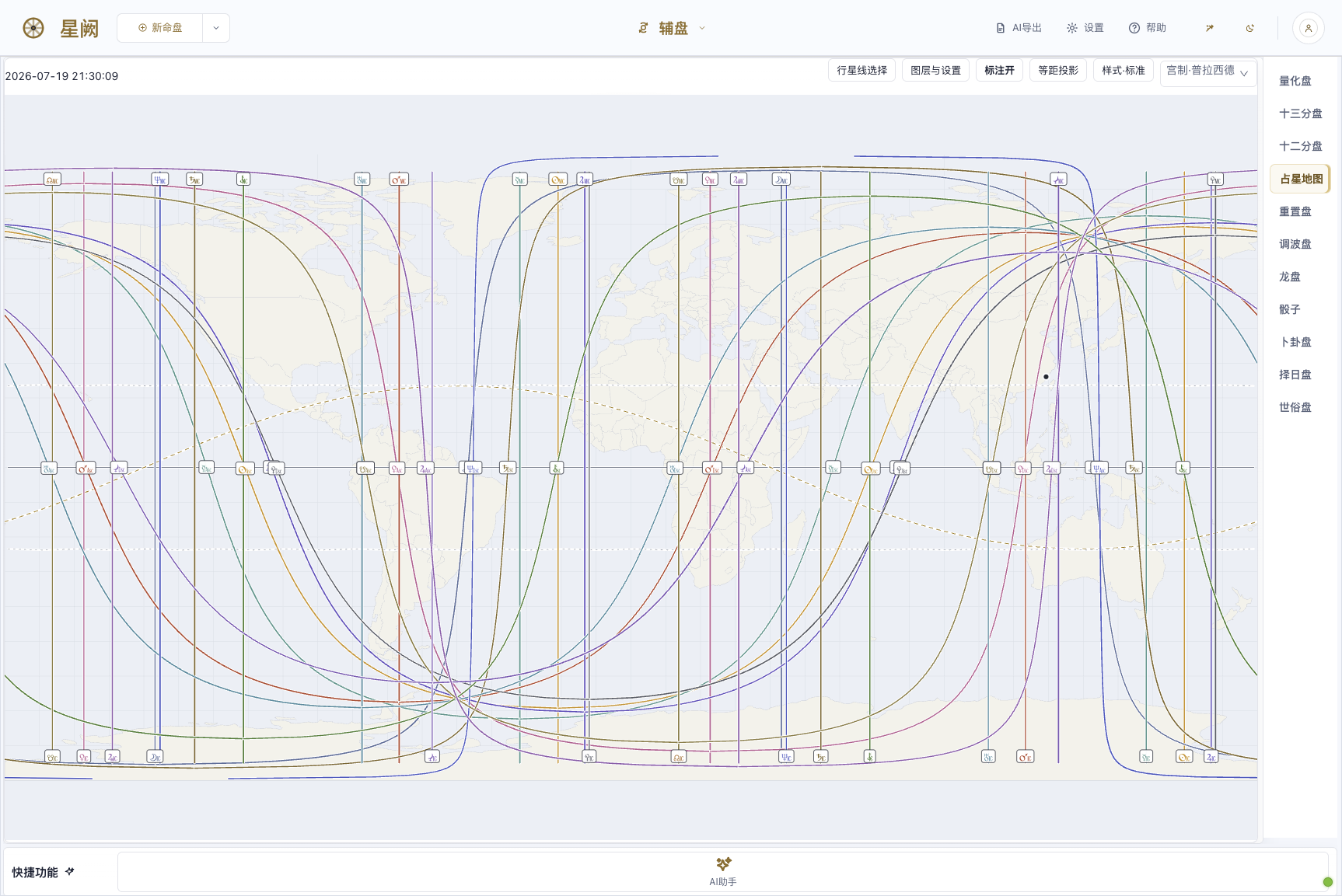This screenshot has height=896, width=1342.
Task: Switch to the 十二分盘 tab
Action: pos(1300,146)
